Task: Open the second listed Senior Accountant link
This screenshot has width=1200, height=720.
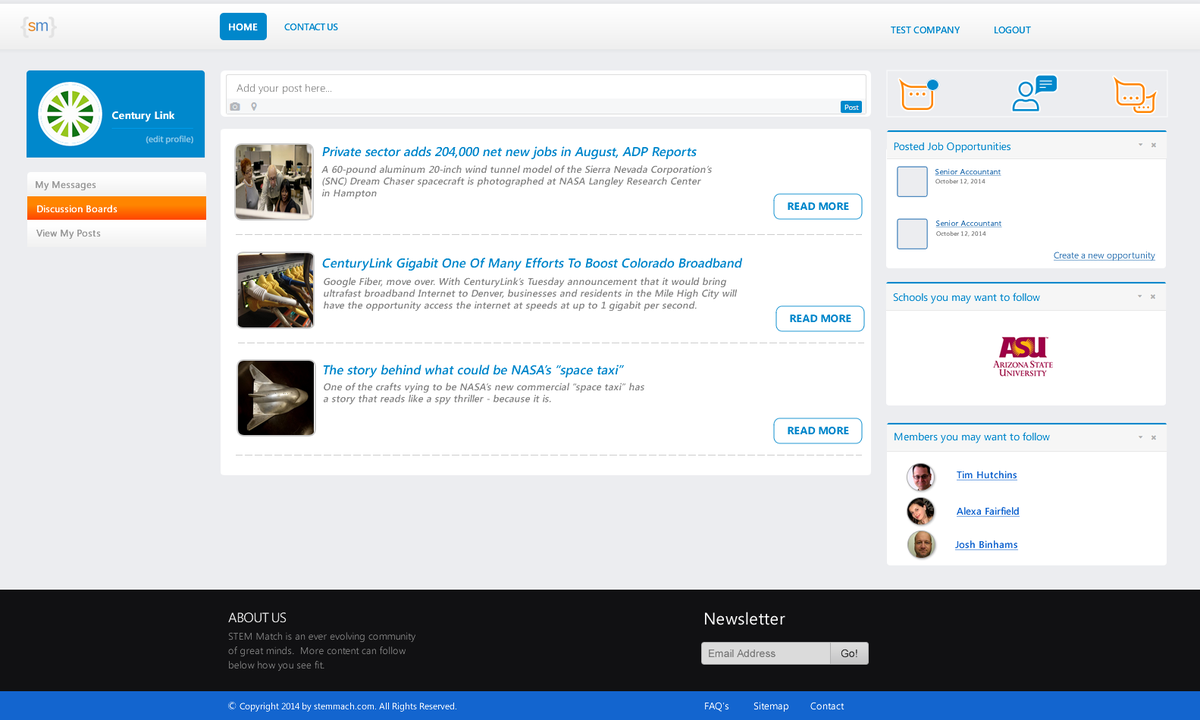Action: tap(968, 223)
